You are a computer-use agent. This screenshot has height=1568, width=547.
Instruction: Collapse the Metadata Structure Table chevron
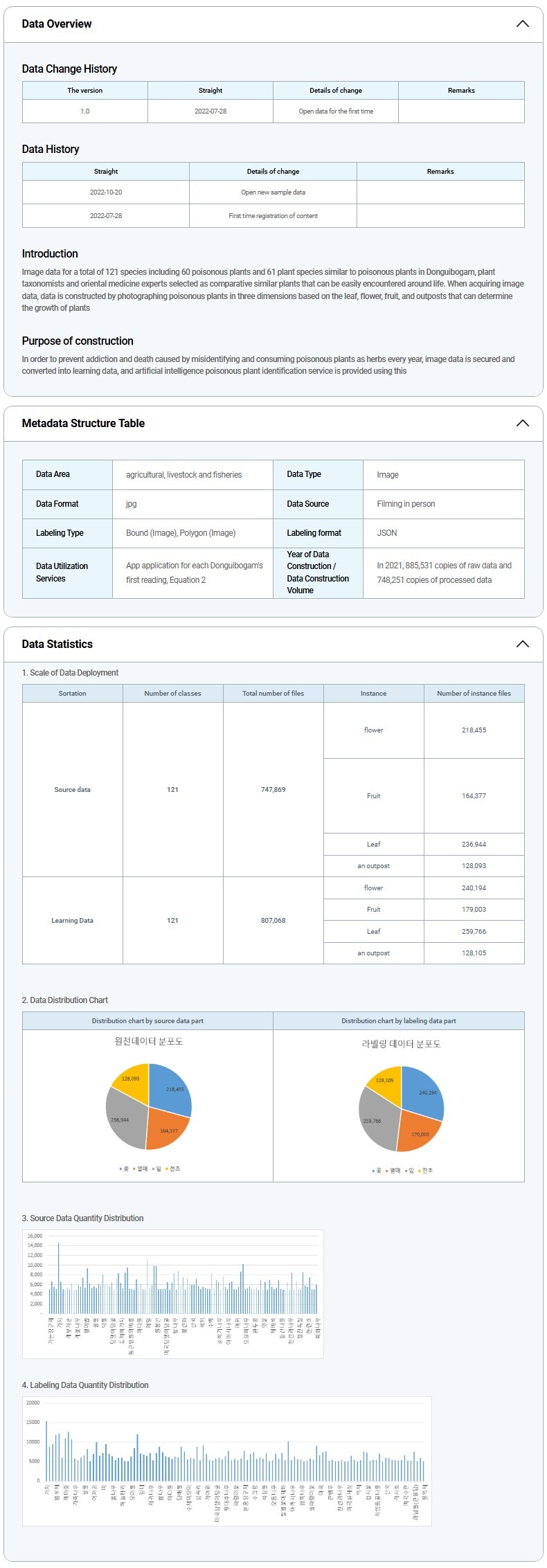[522, 423]
